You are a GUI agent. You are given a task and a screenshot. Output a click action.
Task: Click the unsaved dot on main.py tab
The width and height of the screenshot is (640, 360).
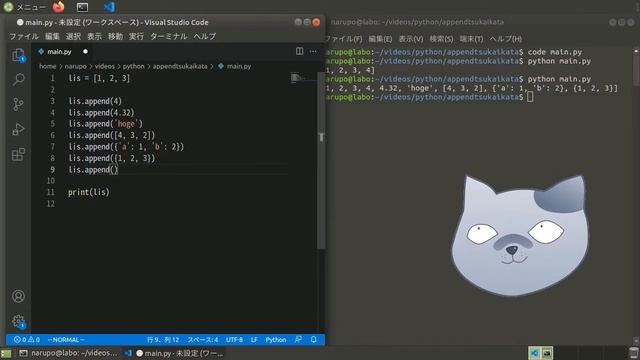(x=85, y=51)
